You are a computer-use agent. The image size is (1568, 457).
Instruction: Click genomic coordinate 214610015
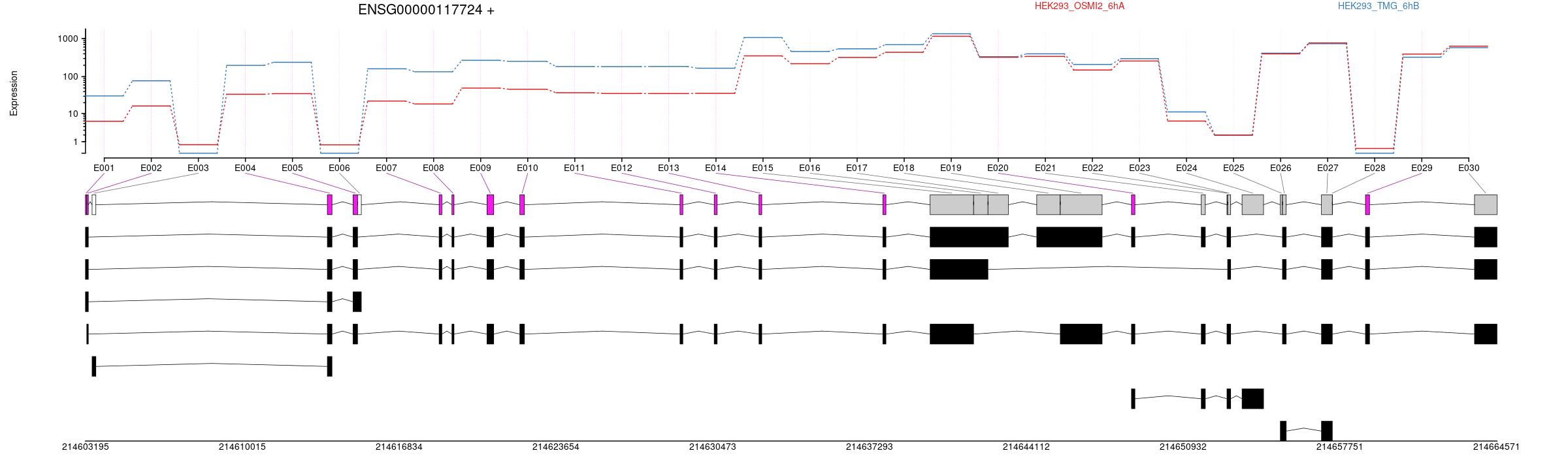click(242, 447)
